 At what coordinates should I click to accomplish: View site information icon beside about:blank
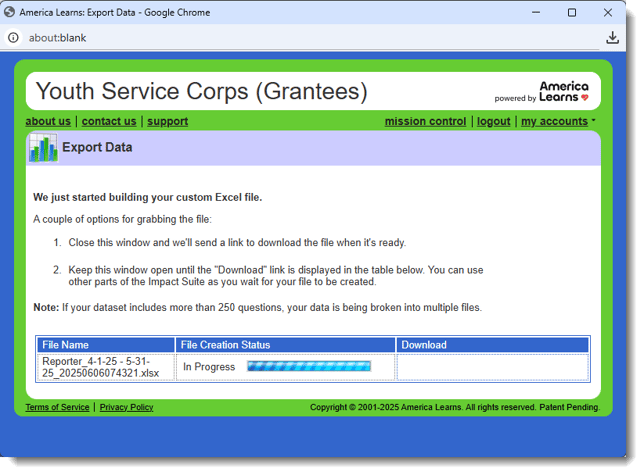tap(13, 38)
